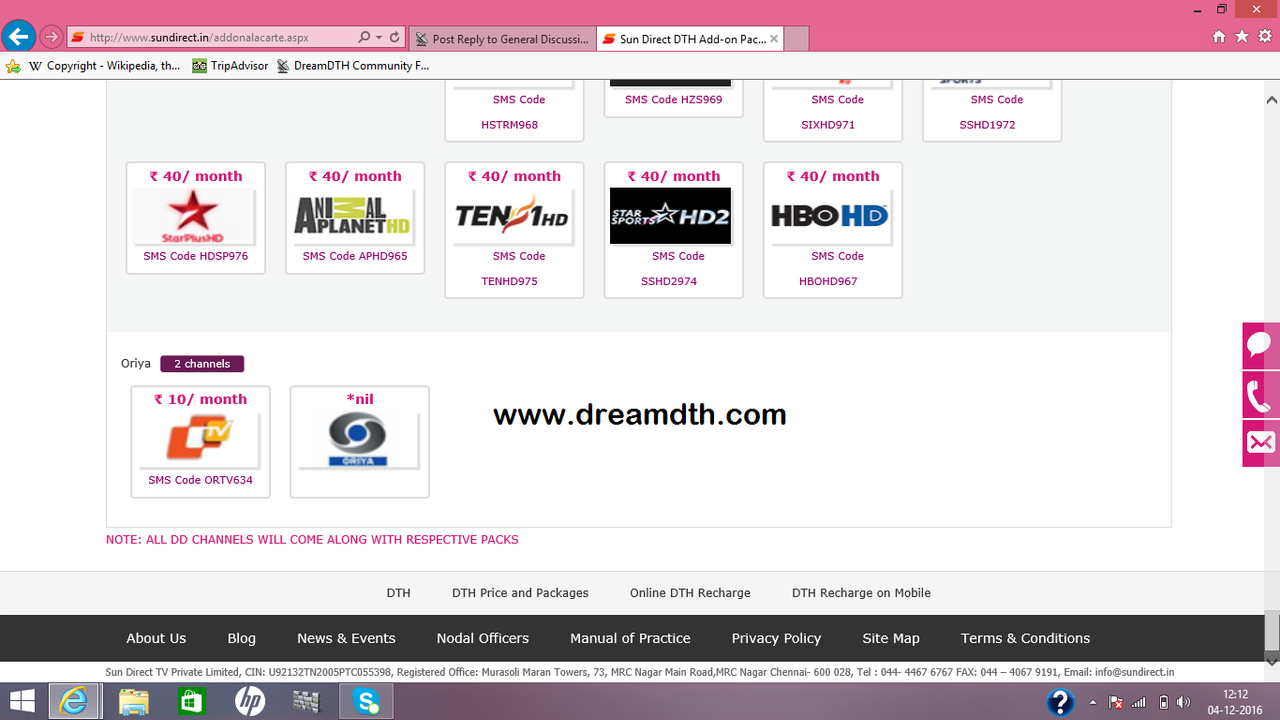This screenshot has height=720, width=1280.
Task: Click the Odisha TV channel logo
Action: 199,440
